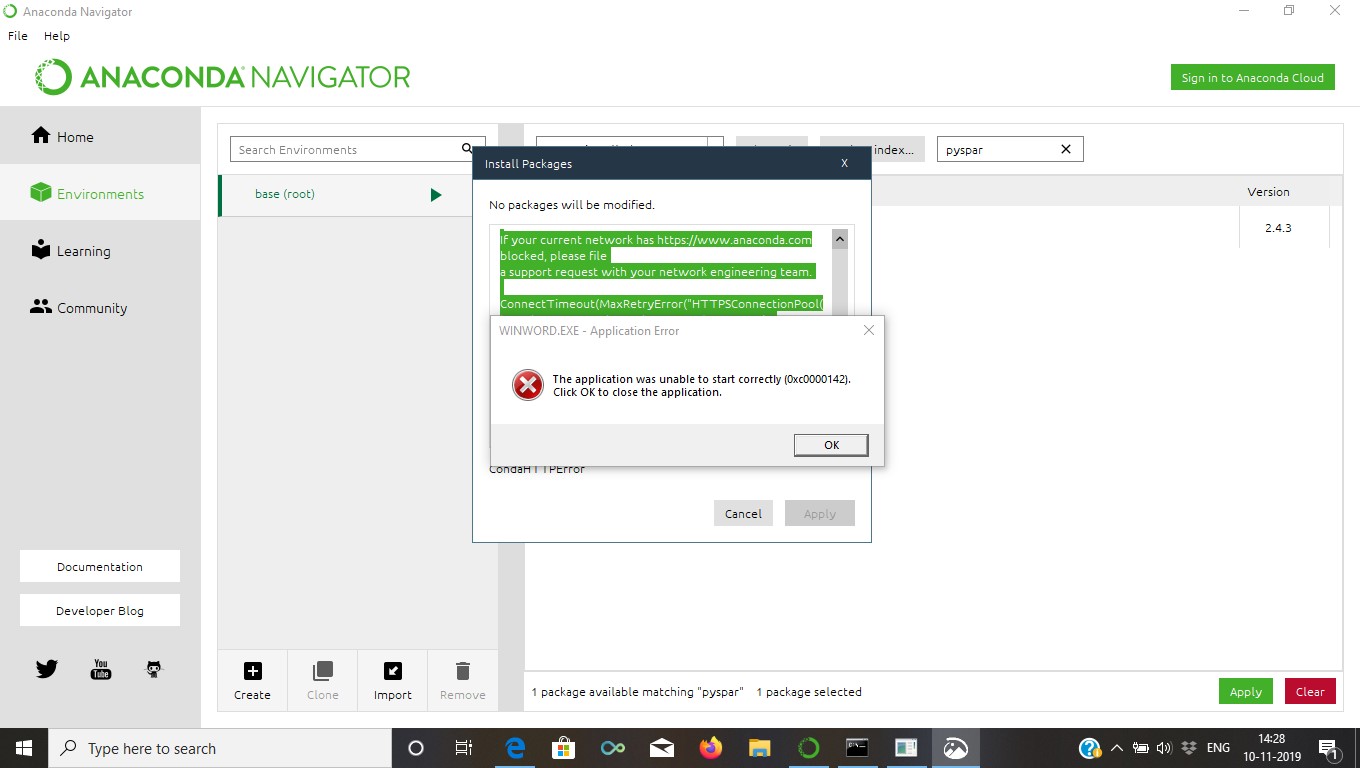This screenshot has height=768, width=1360.
Task: Click the ENG language indicator
Action: tap(1218, 748)
